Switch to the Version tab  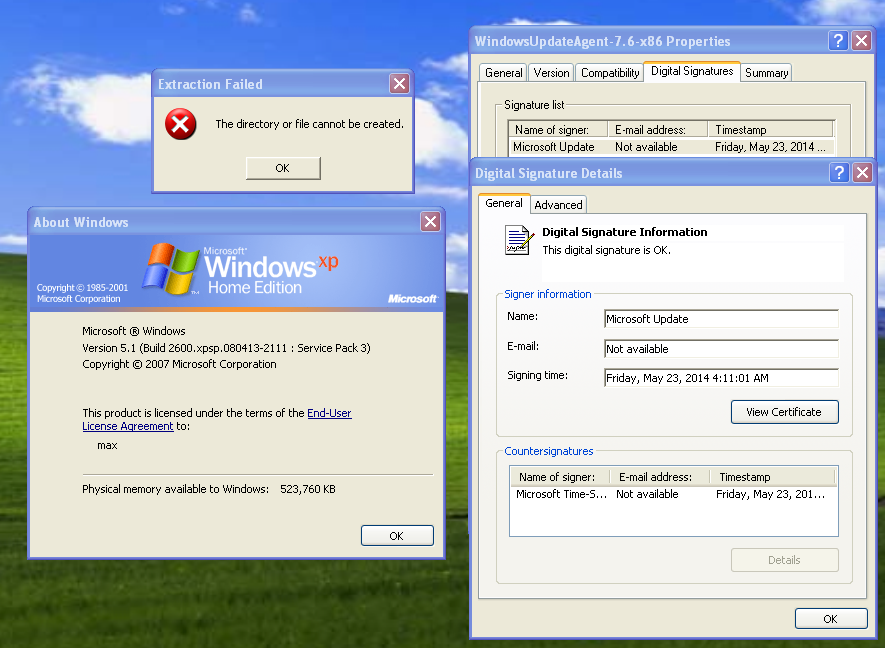click(551, 73)
